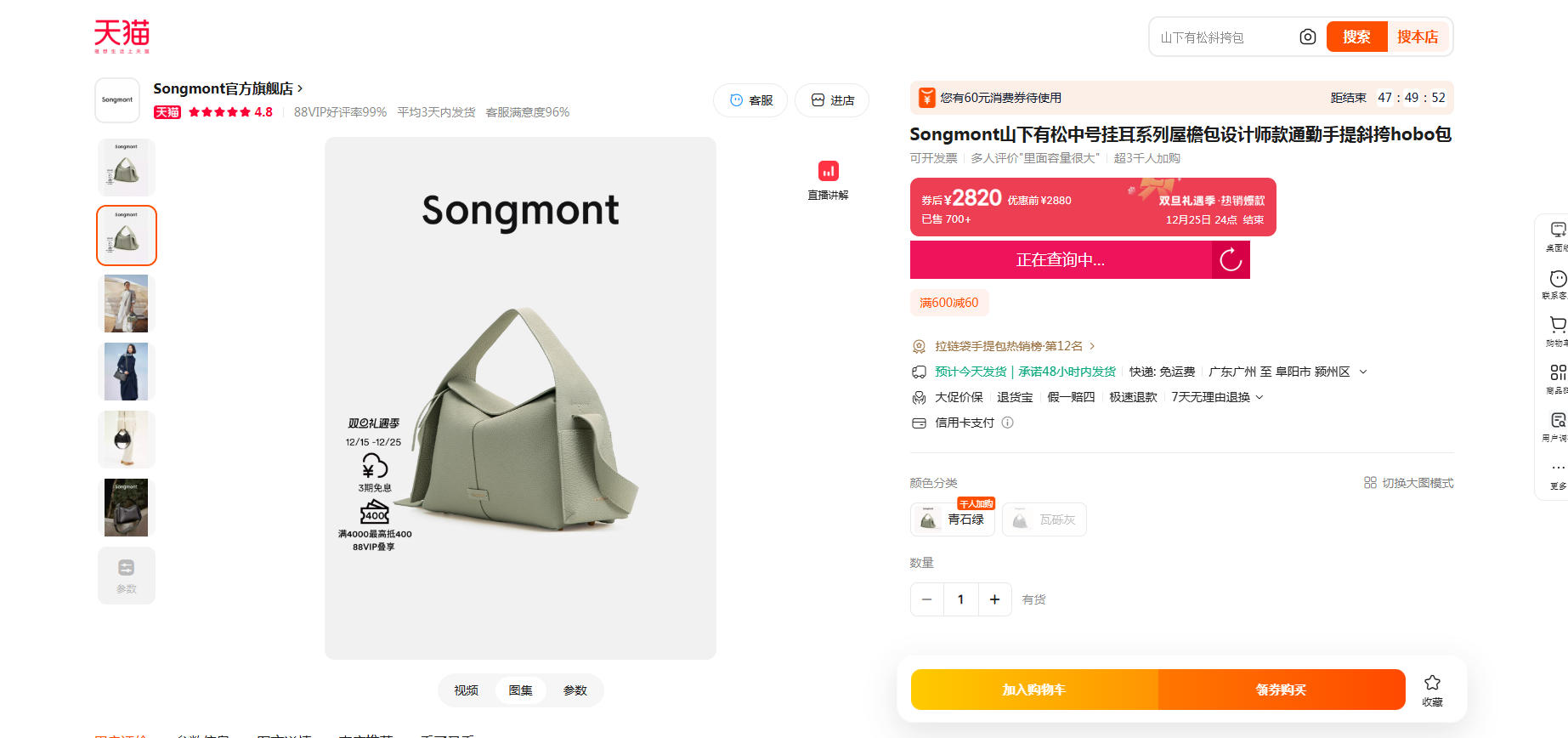Click the 领券购买 button
This screenshot has width=1568, height=738.
(1281, 690)
